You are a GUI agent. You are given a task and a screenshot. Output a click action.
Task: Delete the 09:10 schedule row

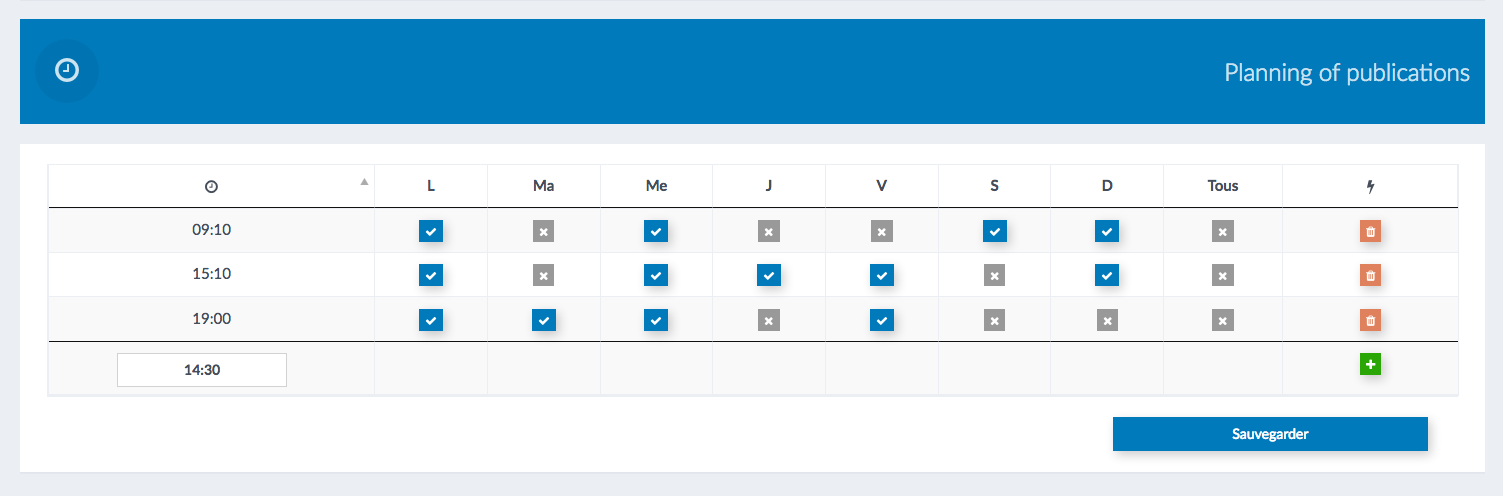1370,232
